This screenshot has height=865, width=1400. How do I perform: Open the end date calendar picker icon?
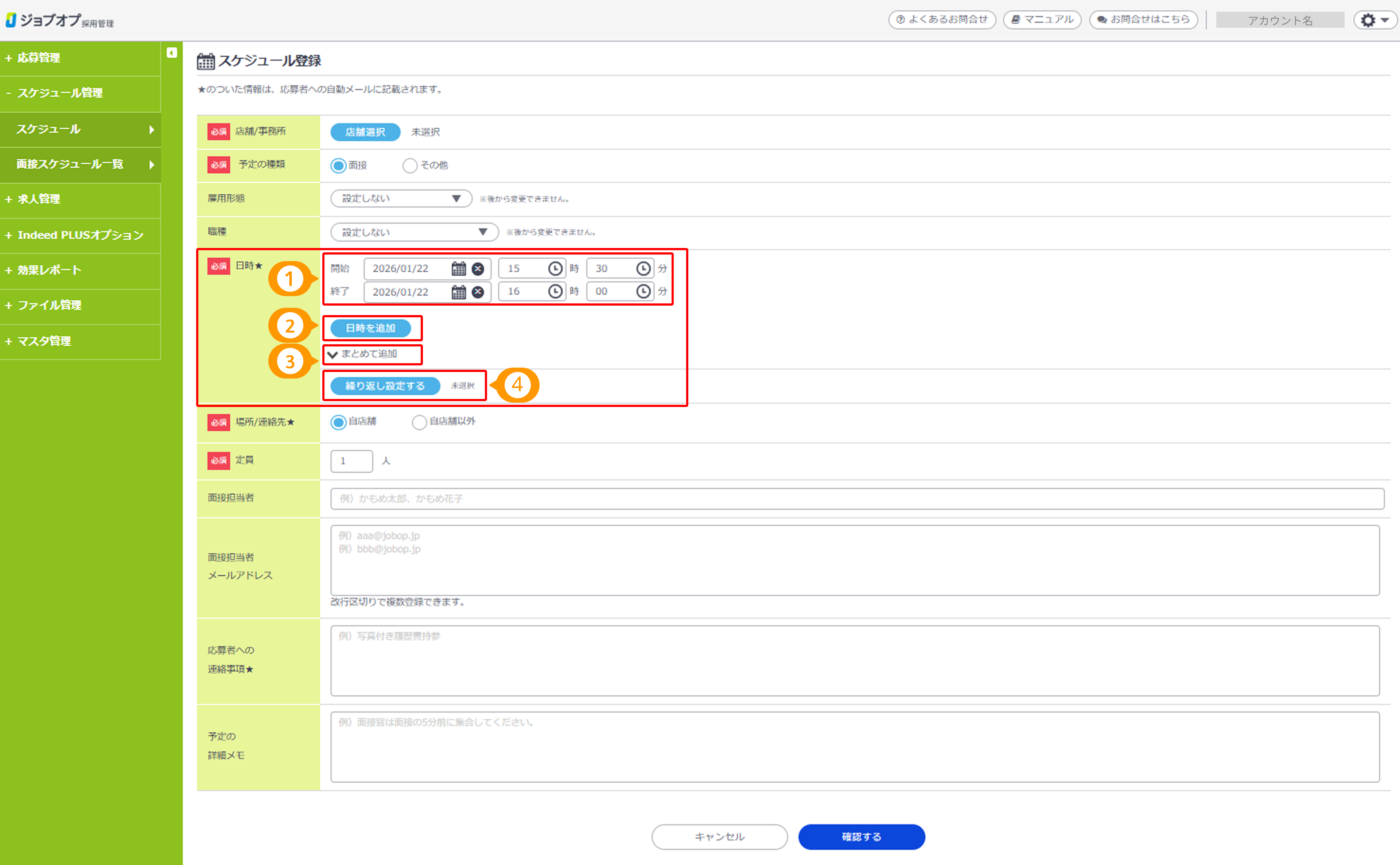(x=459, y=292)
